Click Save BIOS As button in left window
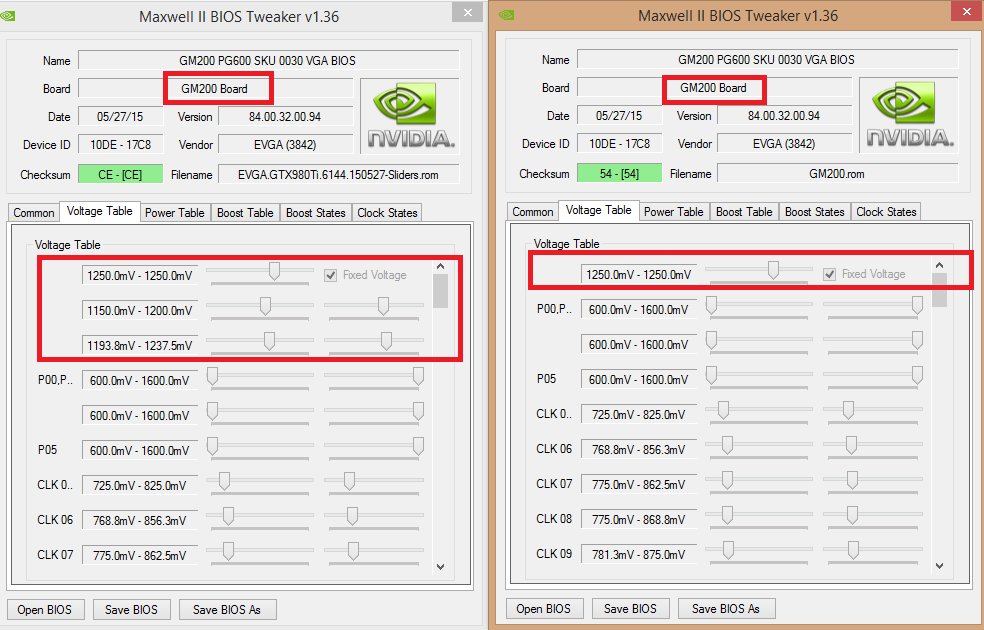Viewport: 984px width, 630px height. 227,609
